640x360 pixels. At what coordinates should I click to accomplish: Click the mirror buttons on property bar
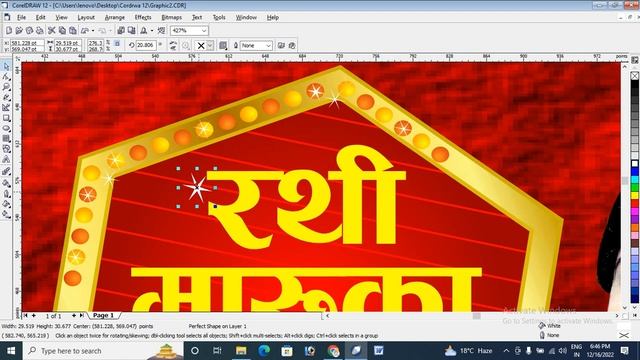click(x=173, y=46)
